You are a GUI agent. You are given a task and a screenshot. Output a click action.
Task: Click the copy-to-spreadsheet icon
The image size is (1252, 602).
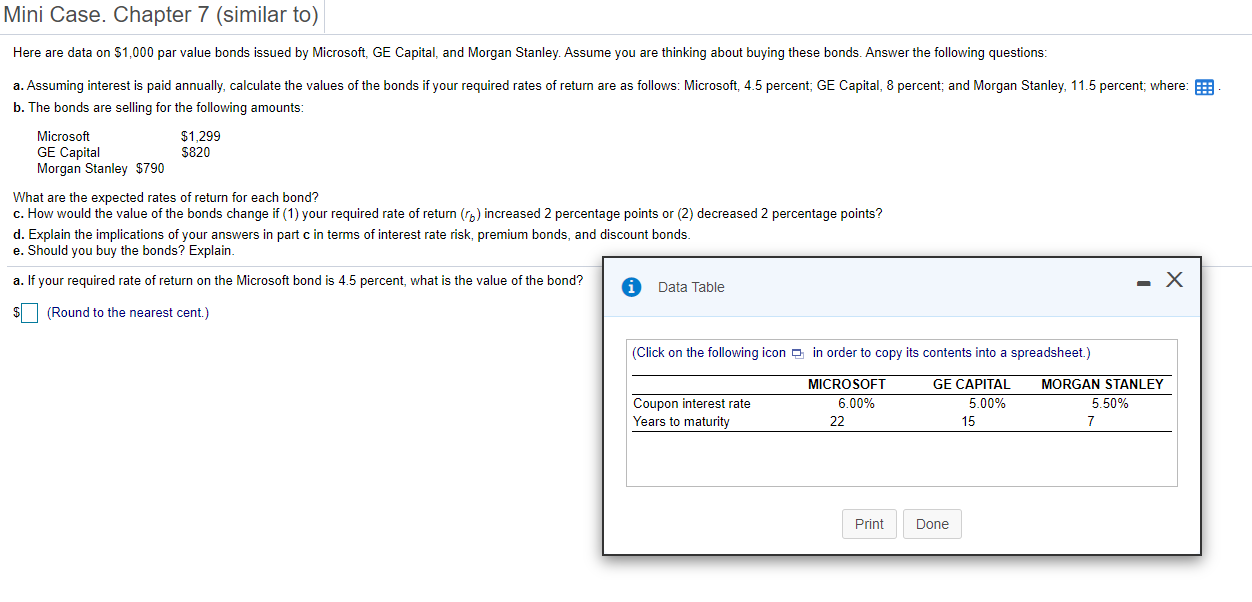797,353
